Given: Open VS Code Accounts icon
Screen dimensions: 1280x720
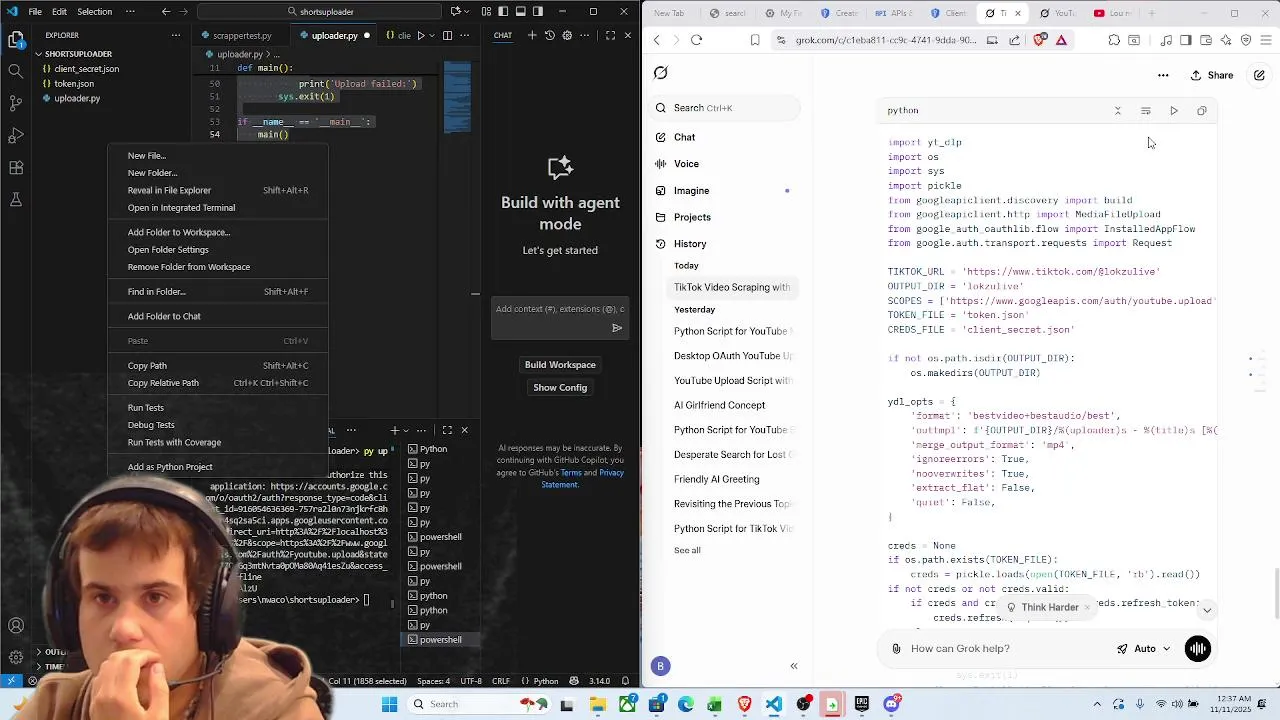Looking at the screenshot, I should [16, 626].
